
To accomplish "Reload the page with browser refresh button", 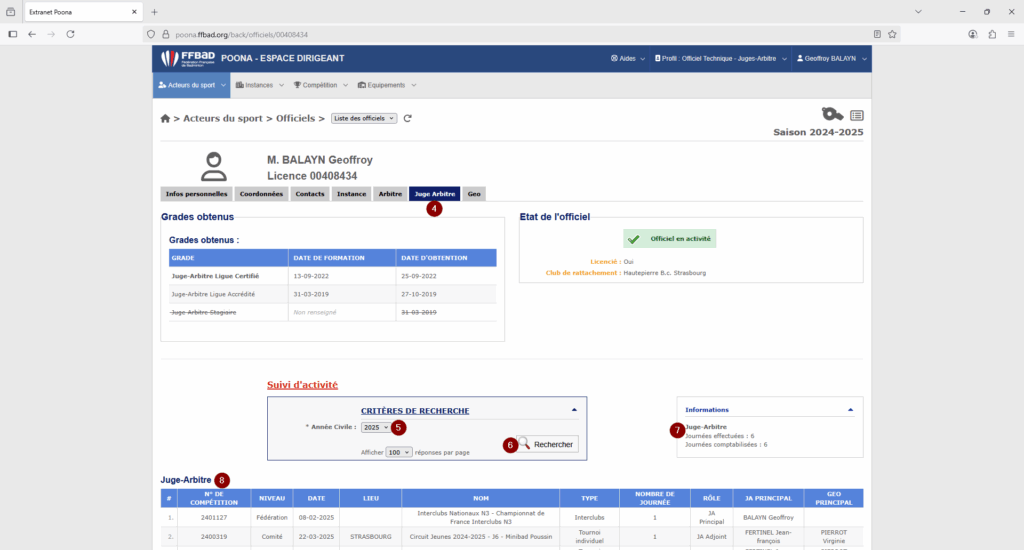I will (71, 34).
